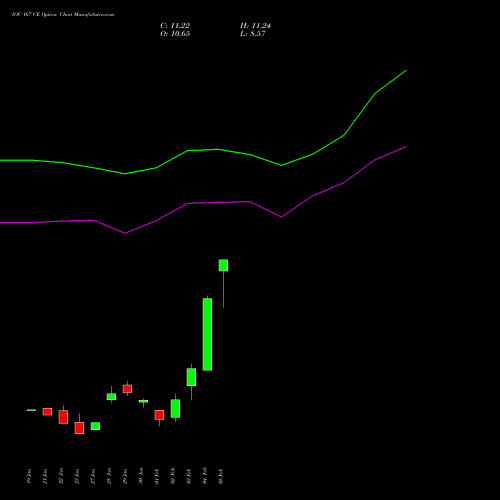The height and width of the screenshot is (500, 500).
Task: Select the 30 Jan date label
Action: pyautogui.click(x=141, y=476)
